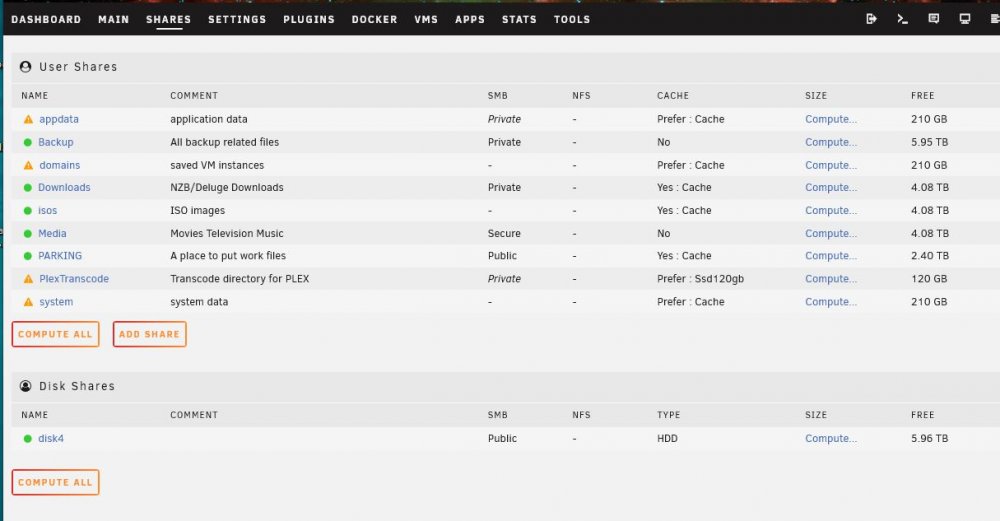Viewport: 1000px width, 521px height.
Task: Compute size for the appdata share
Action: click(x=831, y=119)
